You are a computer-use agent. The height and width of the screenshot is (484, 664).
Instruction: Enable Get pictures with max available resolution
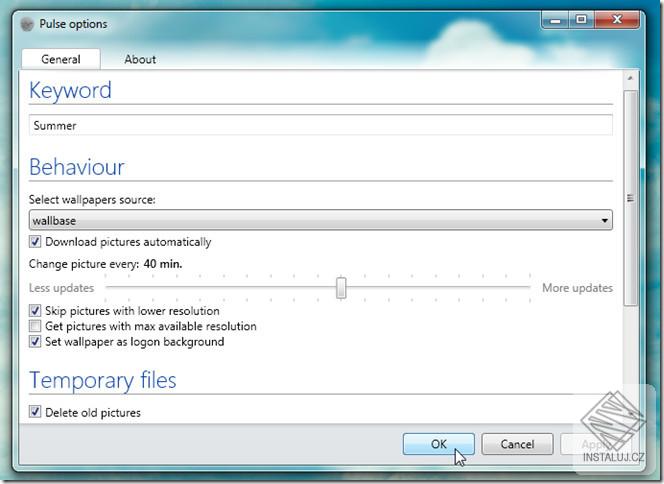coord(35,326)
